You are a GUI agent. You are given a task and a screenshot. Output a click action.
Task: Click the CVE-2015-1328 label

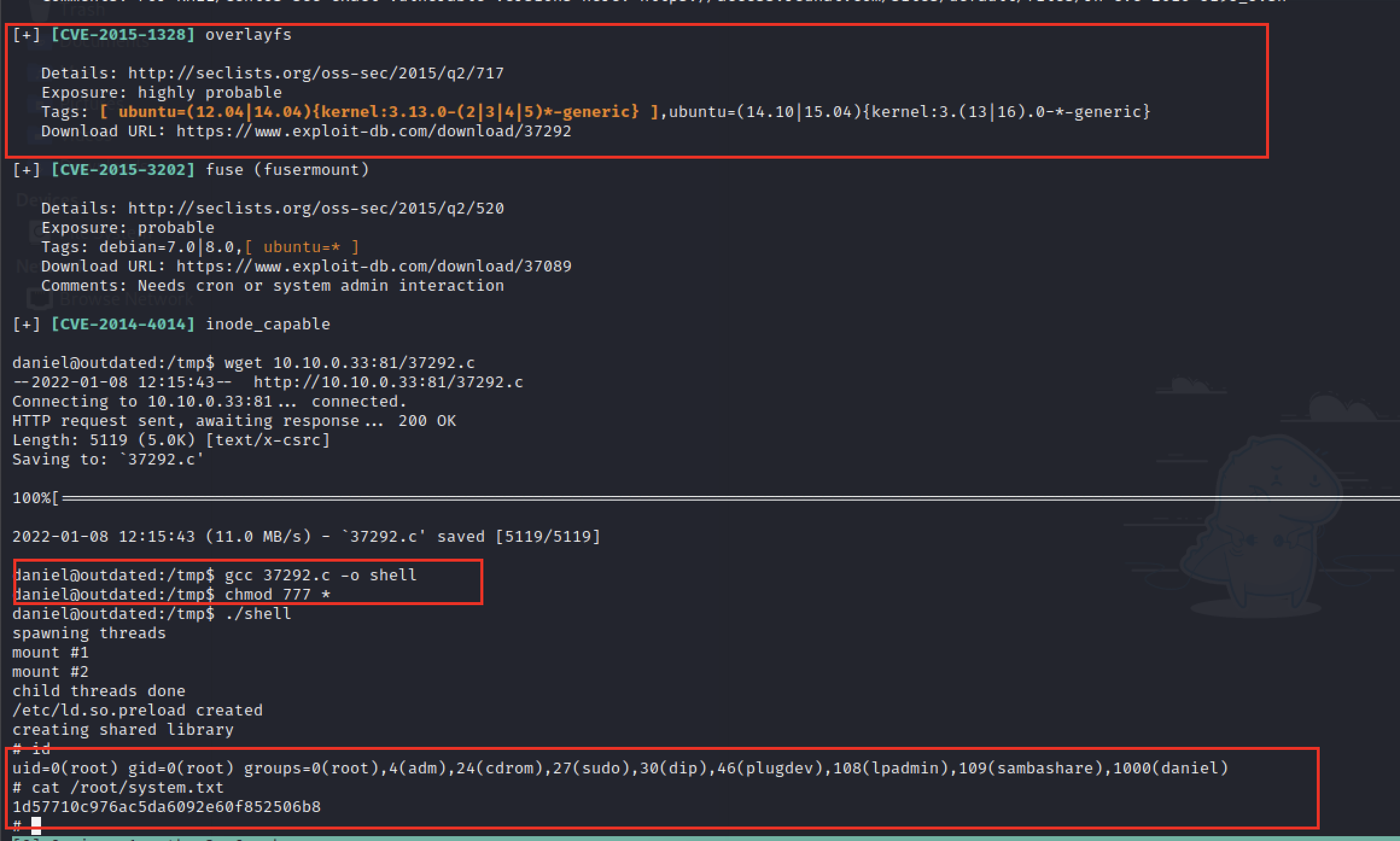coord(123,35)
